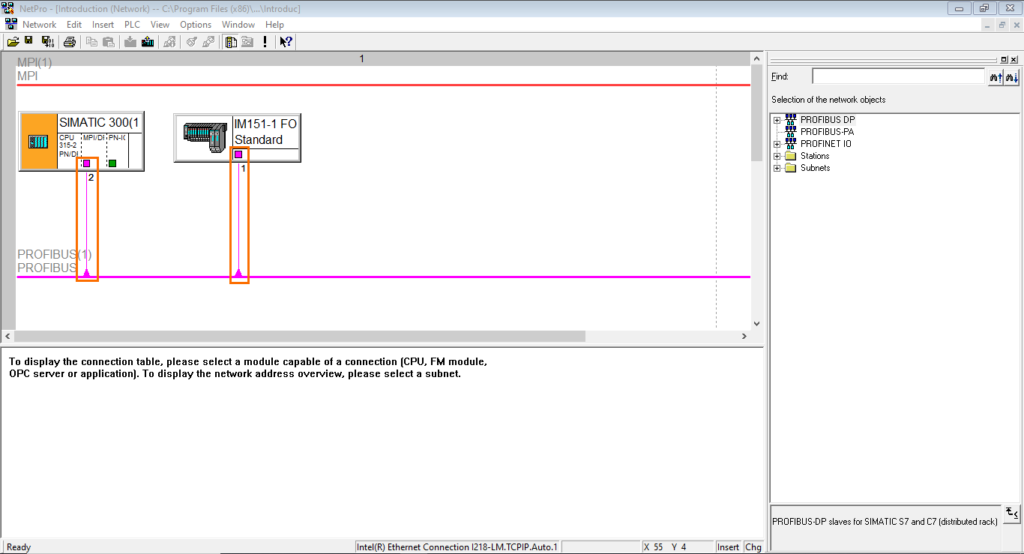Click the 'Insert' status bar indicator
The width and height of the screenshot is (1024, 554).
click(x=728, y=547)
